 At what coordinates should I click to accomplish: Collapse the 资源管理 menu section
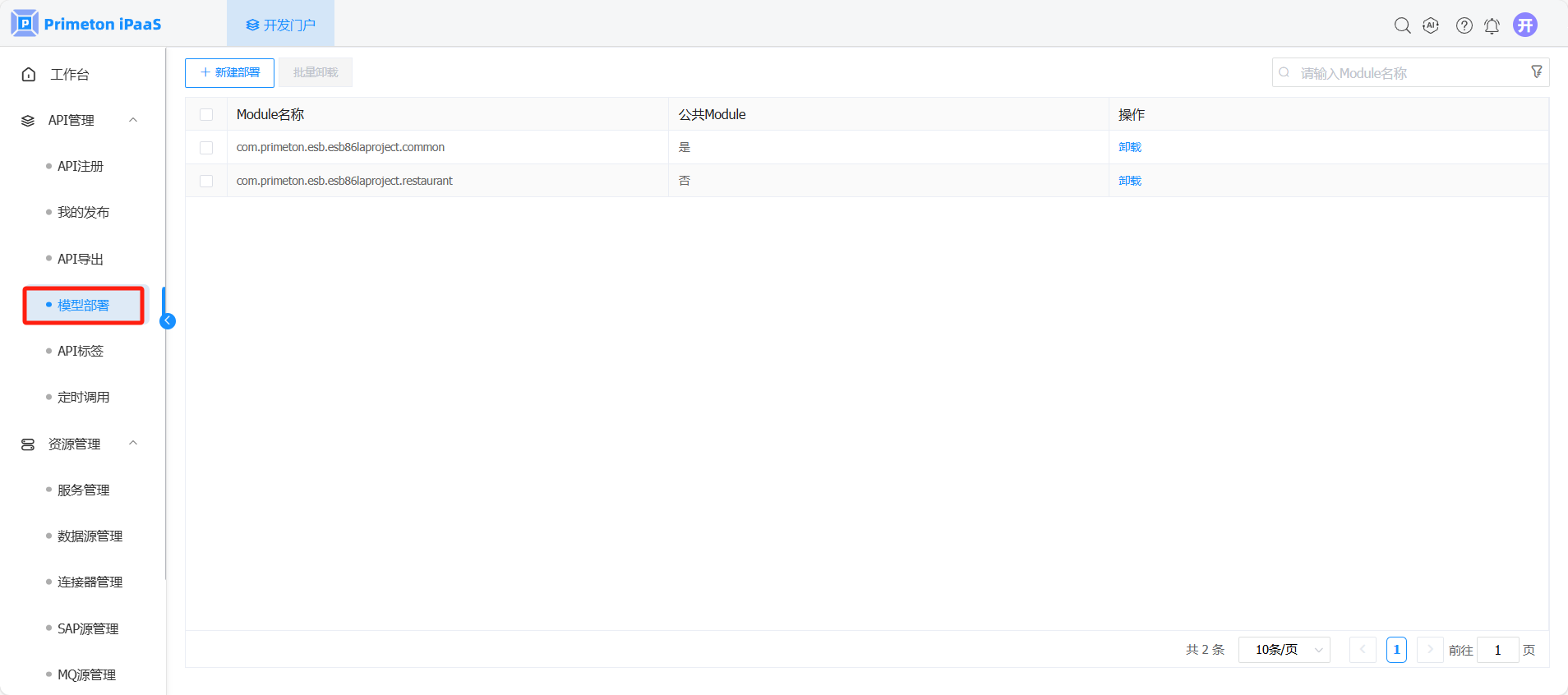click(133, 444)
